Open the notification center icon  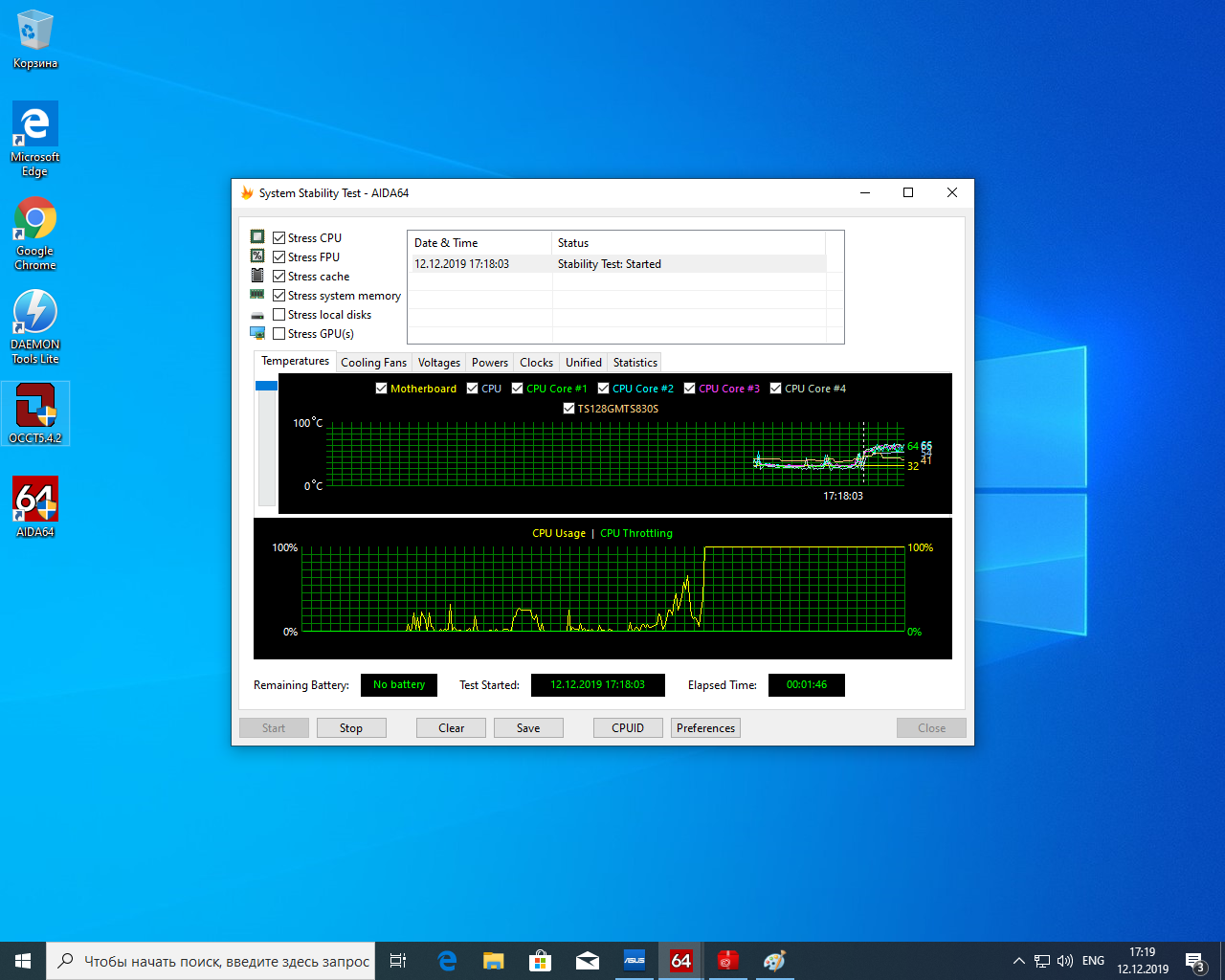click(x=1195, y=961)
